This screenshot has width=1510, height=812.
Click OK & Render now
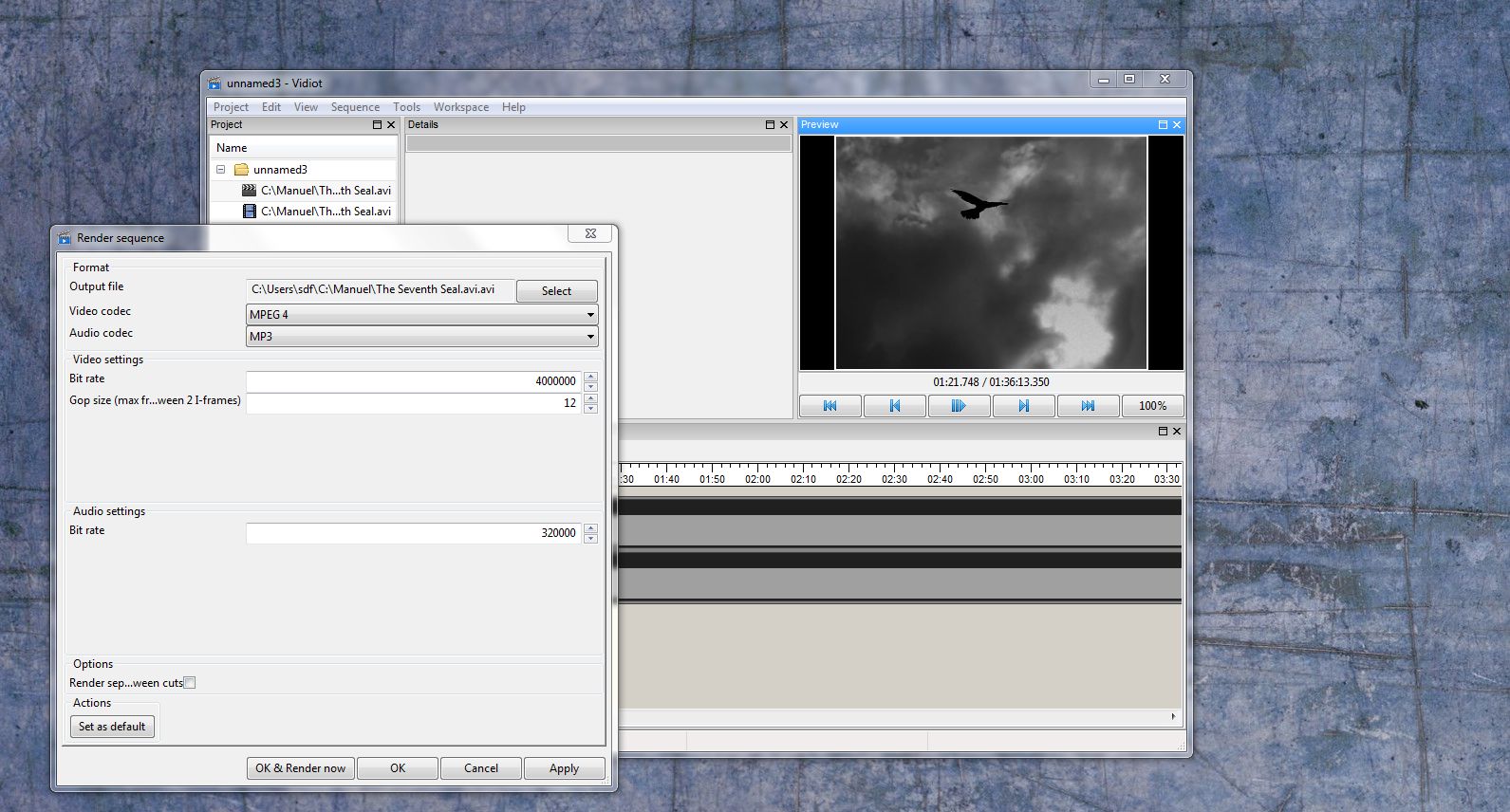point(301,768)
